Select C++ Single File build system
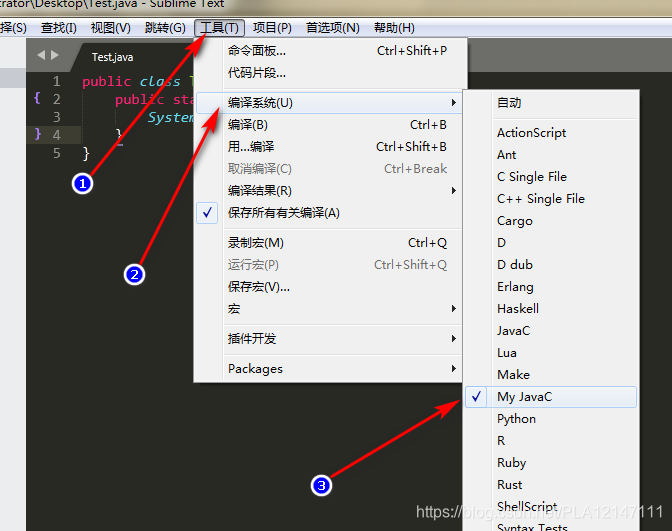This screenshot has height=531, width=672. (x=551, y=199)
